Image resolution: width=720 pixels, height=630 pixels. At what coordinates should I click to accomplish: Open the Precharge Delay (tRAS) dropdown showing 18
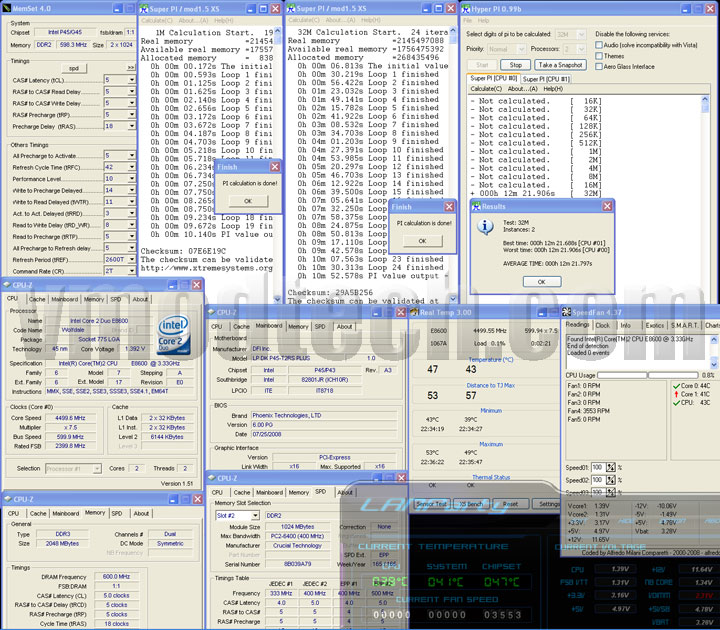pyautogui.click(x=132, y=126)
